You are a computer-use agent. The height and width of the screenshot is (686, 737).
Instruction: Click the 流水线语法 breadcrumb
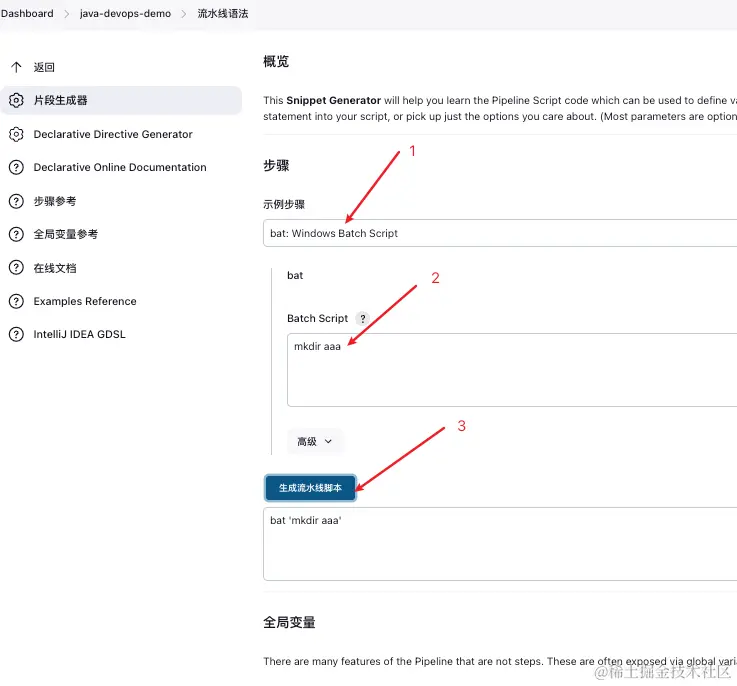[x=223, y=13]
